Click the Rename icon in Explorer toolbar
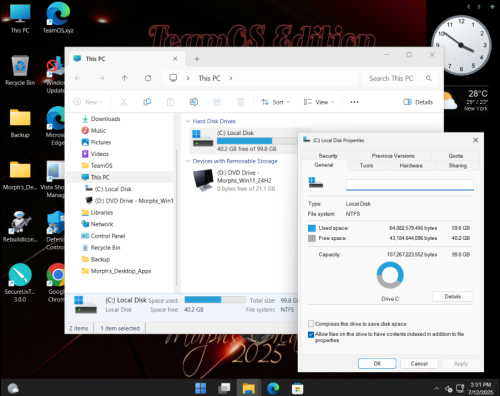 [194, 102]
